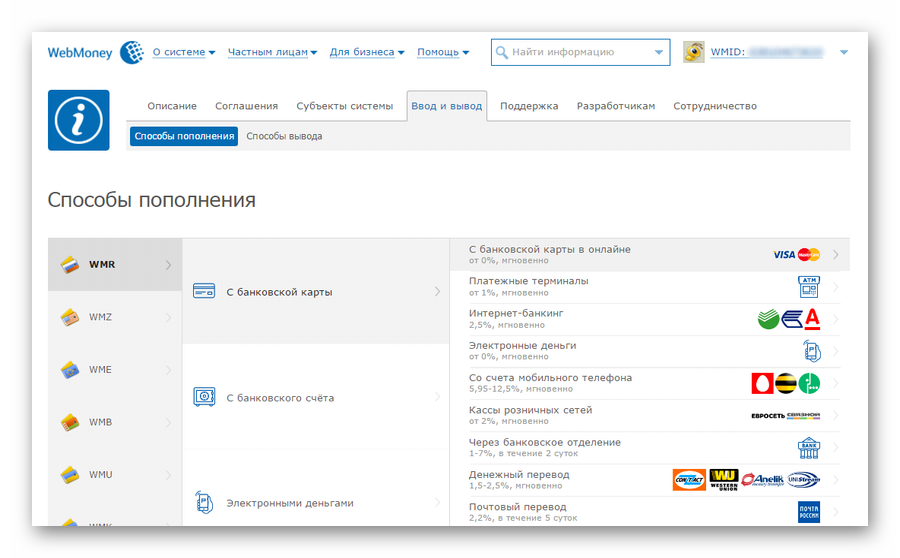Viewport: 900px width, 558px height.
Task: Select the WMZ wallet icon
Action: 70,317
